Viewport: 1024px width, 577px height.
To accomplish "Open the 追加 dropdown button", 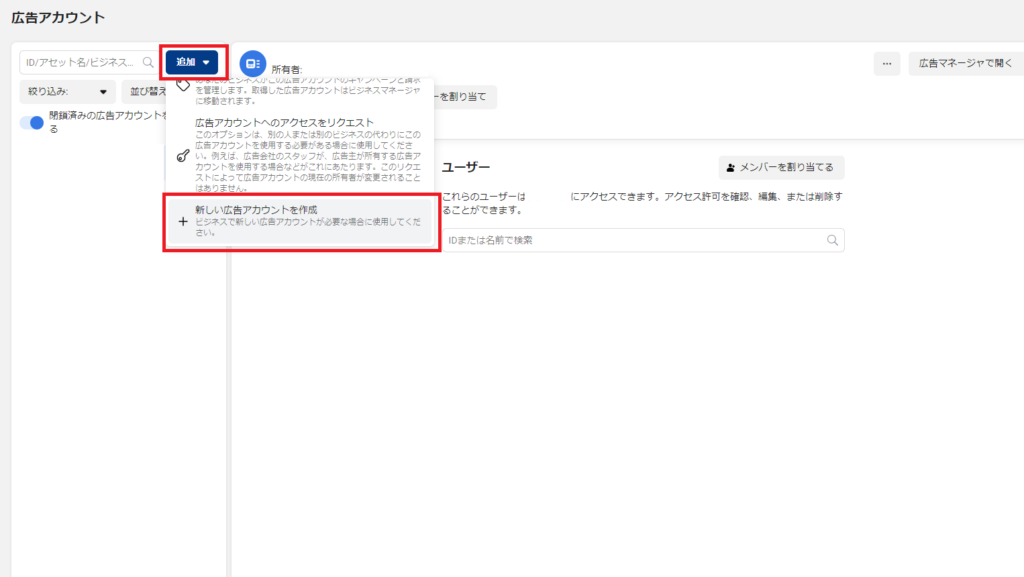I will (x=192, y=62).
